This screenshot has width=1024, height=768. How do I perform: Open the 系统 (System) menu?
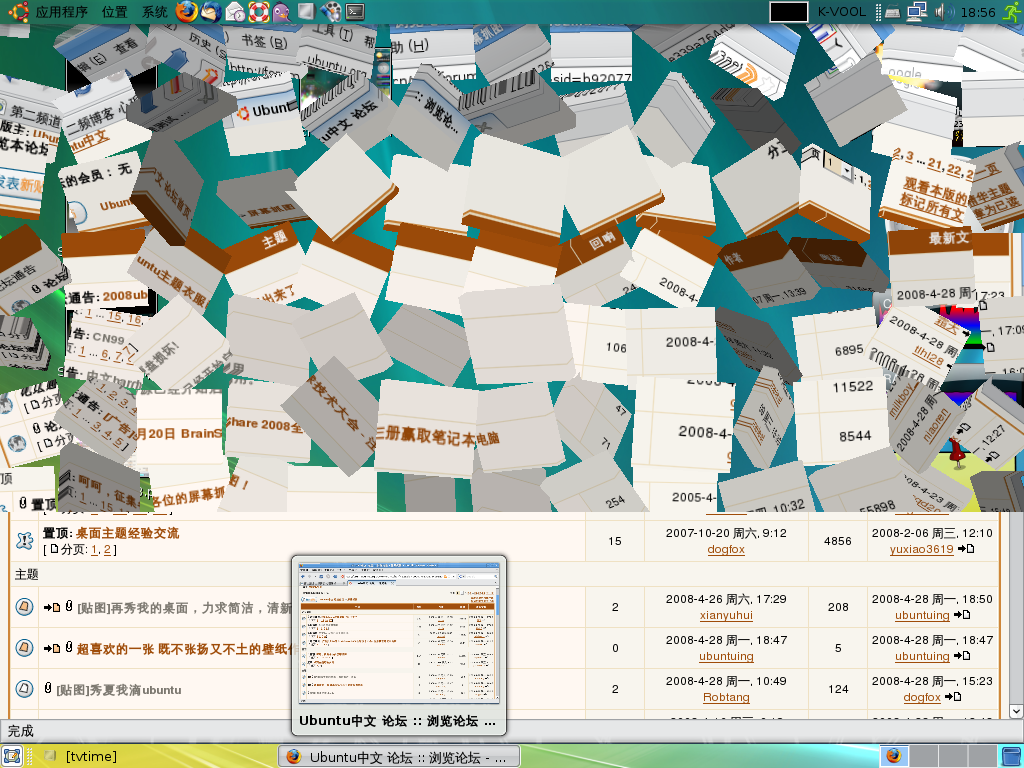(x=154, y=12)
